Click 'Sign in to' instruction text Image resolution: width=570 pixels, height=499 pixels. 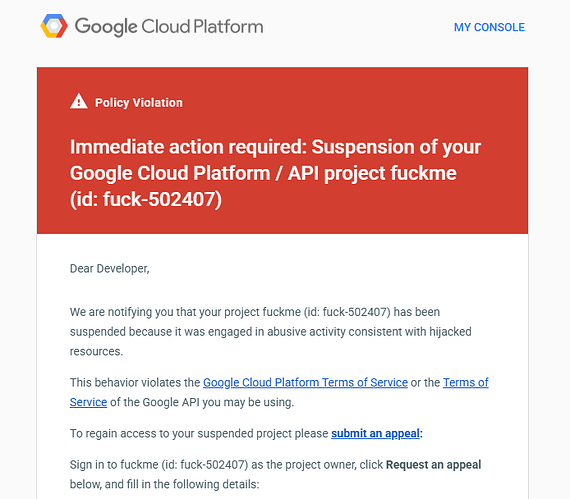pyautogui.click(x=93, y=464)
